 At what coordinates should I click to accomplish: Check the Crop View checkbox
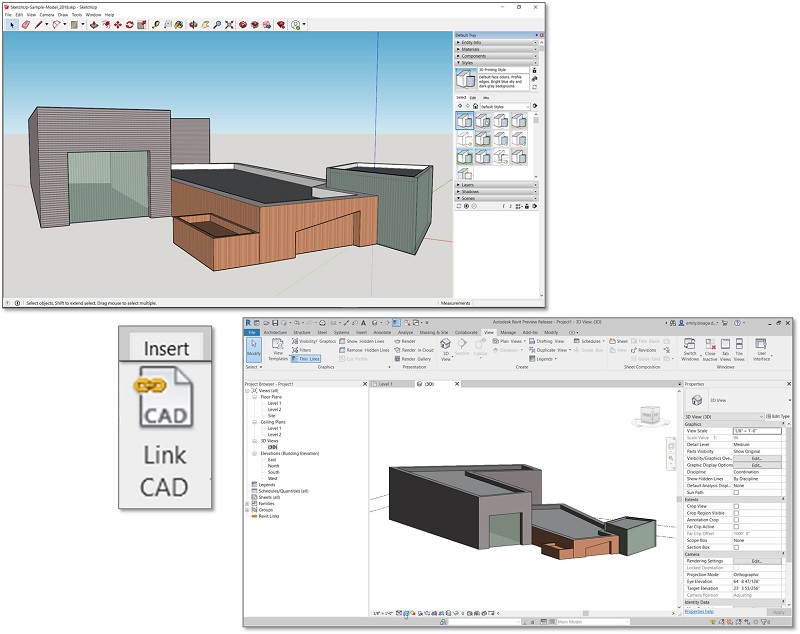point(736,505)
